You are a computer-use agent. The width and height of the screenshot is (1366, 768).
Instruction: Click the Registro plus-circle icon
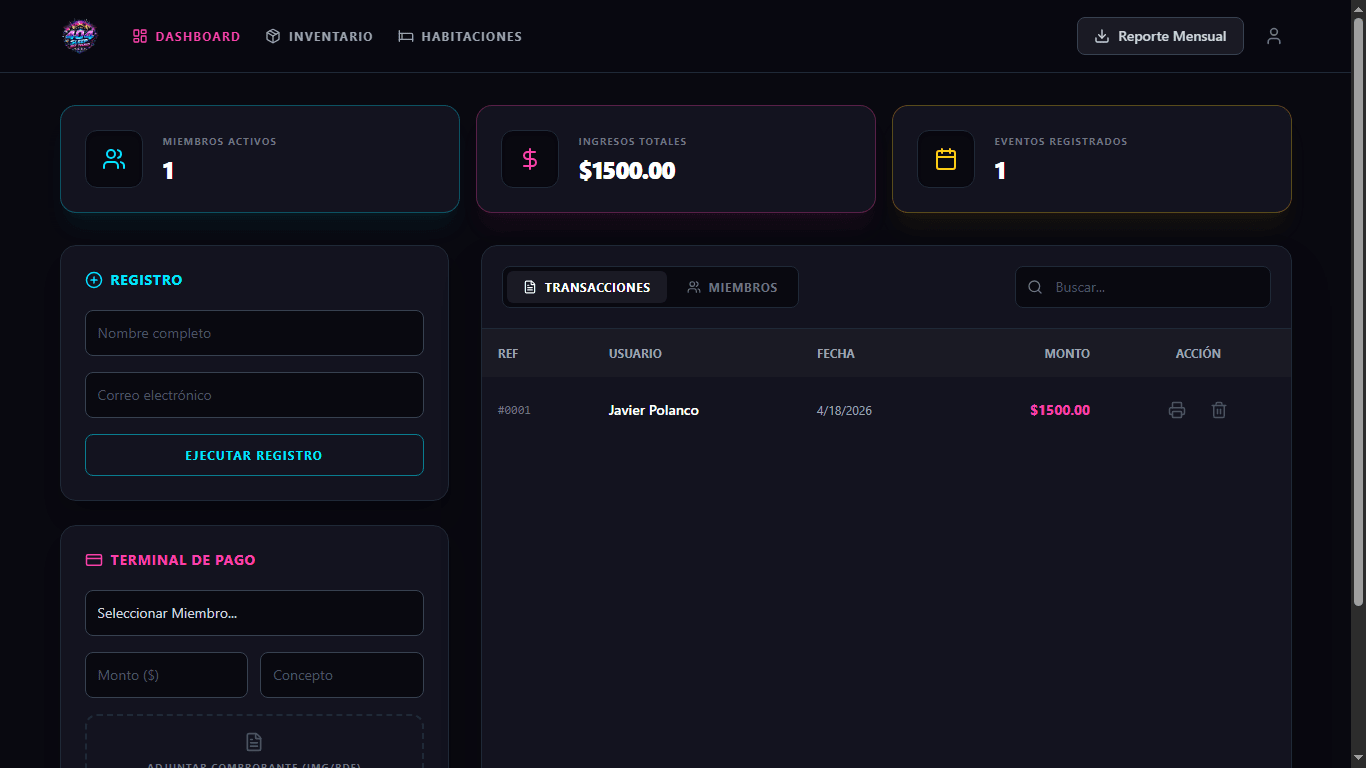pyautogui.click(x=94, y=280)
